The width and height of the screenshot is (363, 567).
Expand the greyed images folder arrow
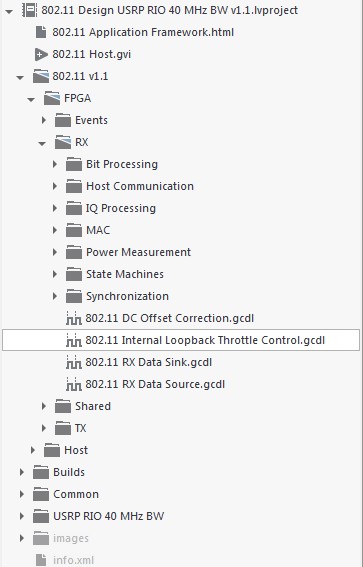click(22, 538)
